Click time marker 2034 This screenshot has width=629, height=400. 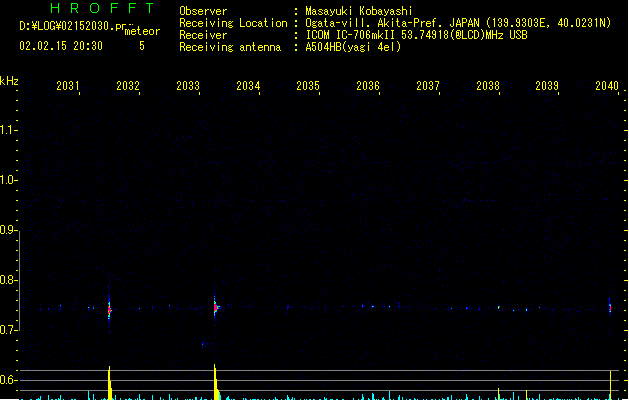tap(248, 86)
